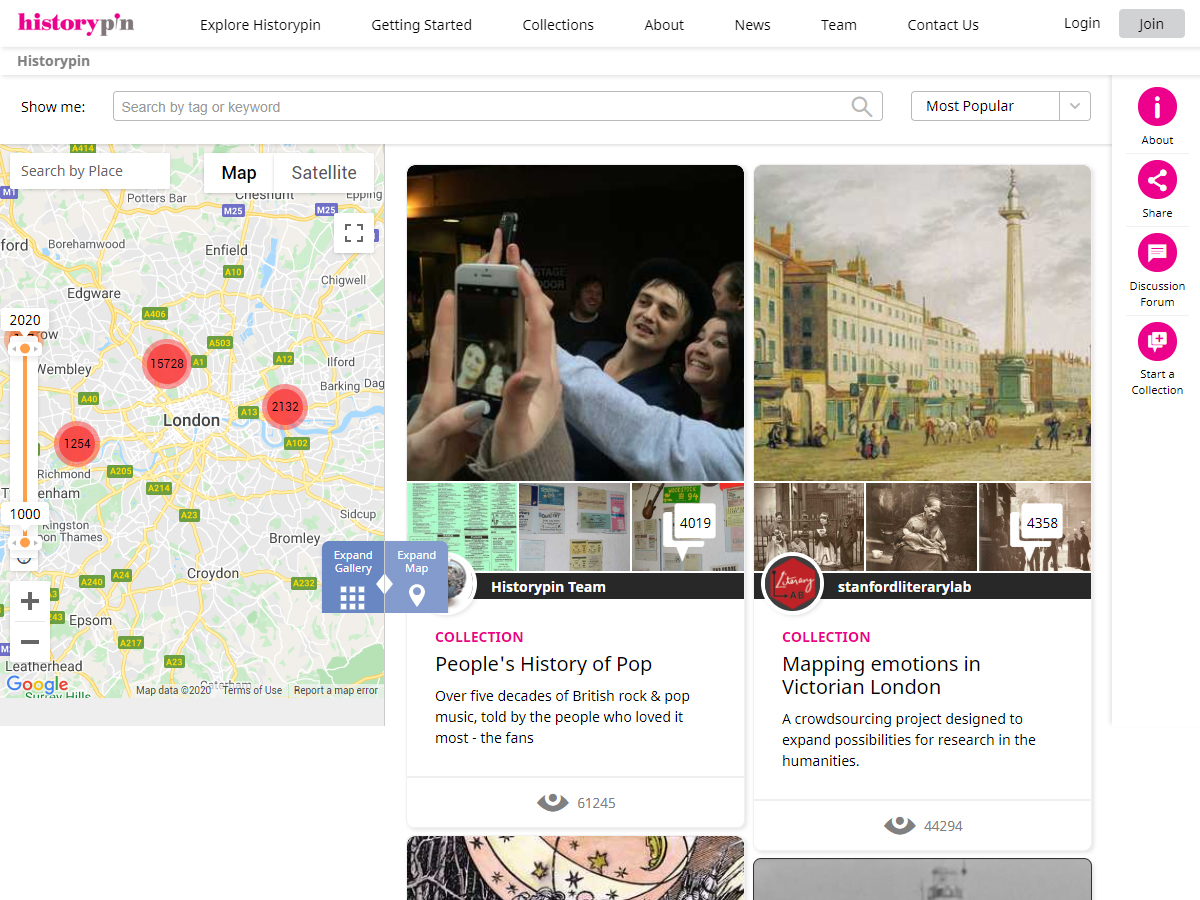Expand the Gallery panel
The height and width of the screenshot is (900, 1200).
pyautogui.click(x=352, y=579)
